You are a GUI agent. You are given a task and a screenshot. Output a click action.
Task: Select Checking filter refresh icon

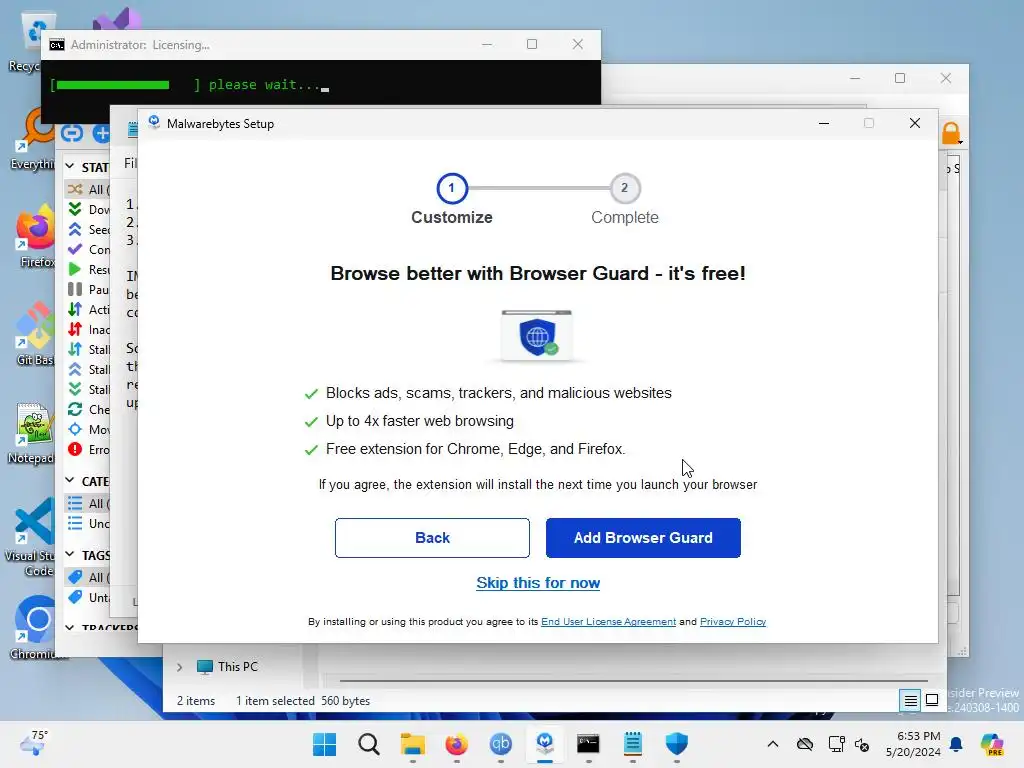(75, 409)
